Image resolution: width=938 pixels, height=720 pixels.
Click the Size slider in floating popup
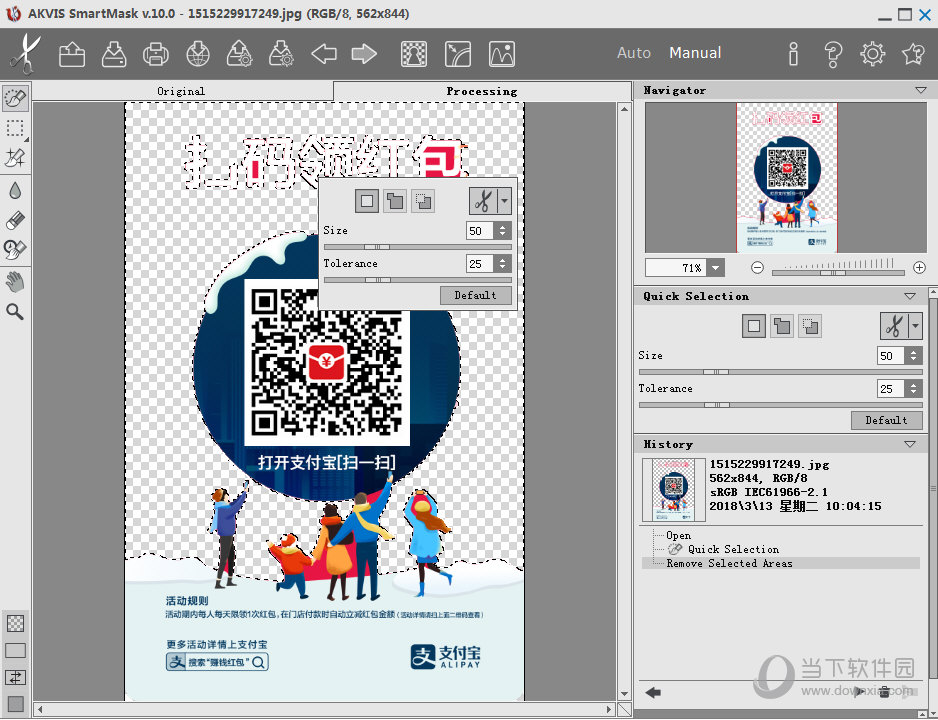pyautogui.click(x=418, y=247)
